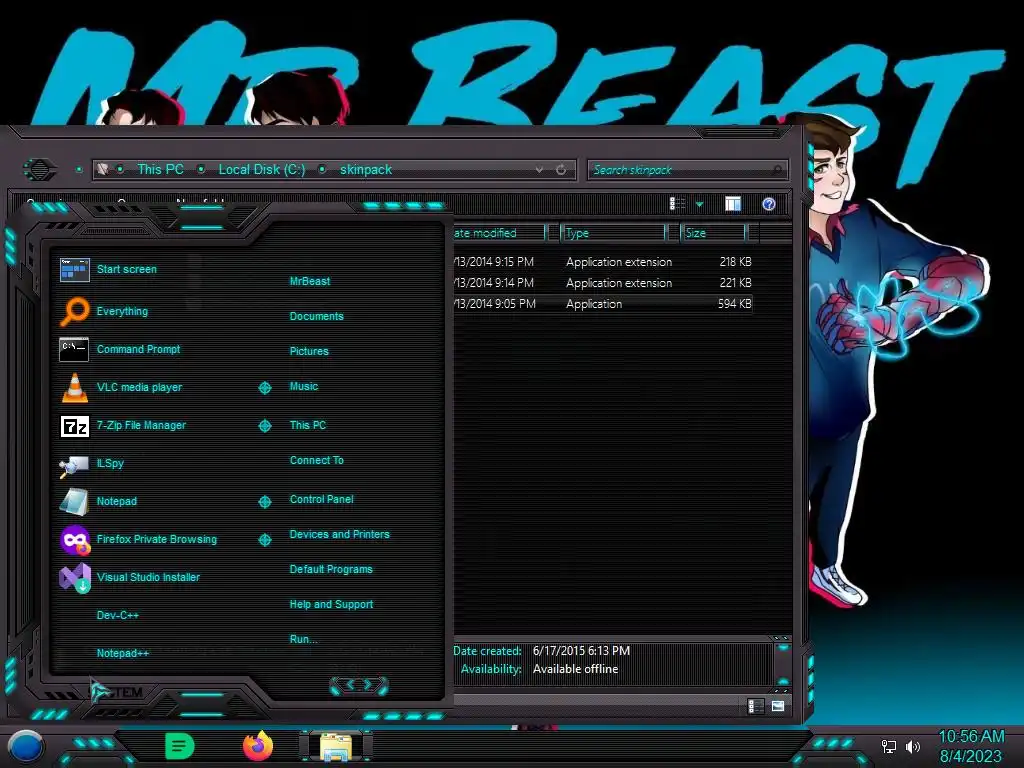Viewport: 1024px width, 768px height.
Task: Sort by Type column header
Action: [613, 232]
